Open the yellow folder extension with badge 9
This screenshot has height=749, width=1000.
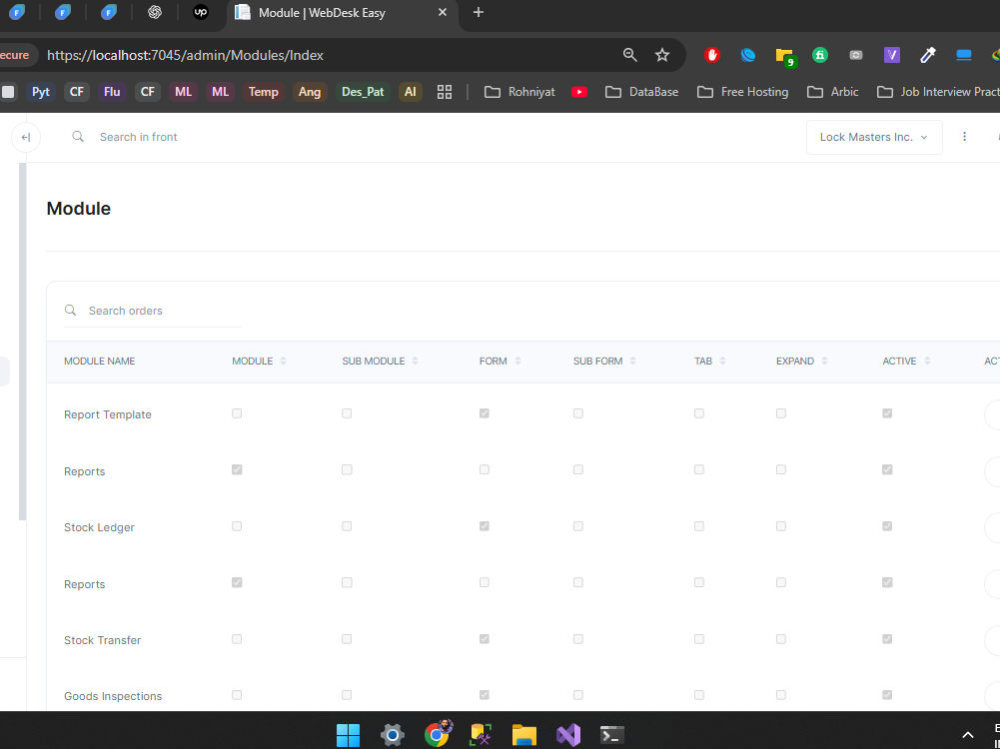784,56
